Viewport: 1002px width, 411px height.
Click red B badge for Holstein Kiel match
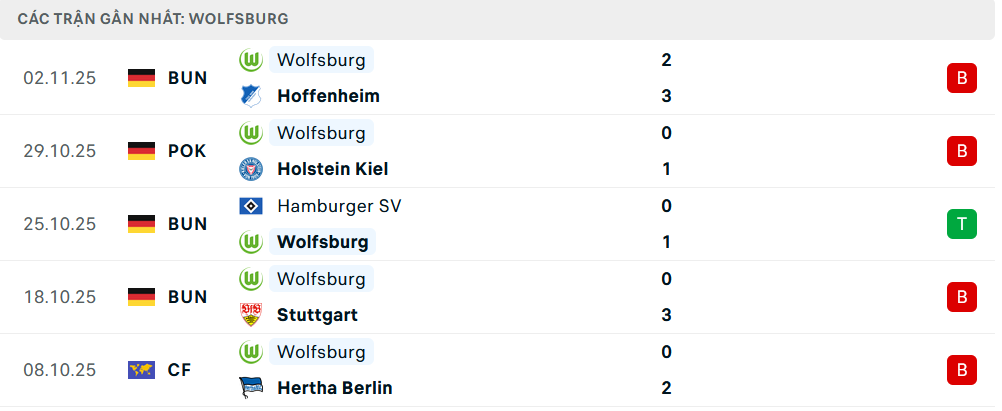tap(961, 151)
